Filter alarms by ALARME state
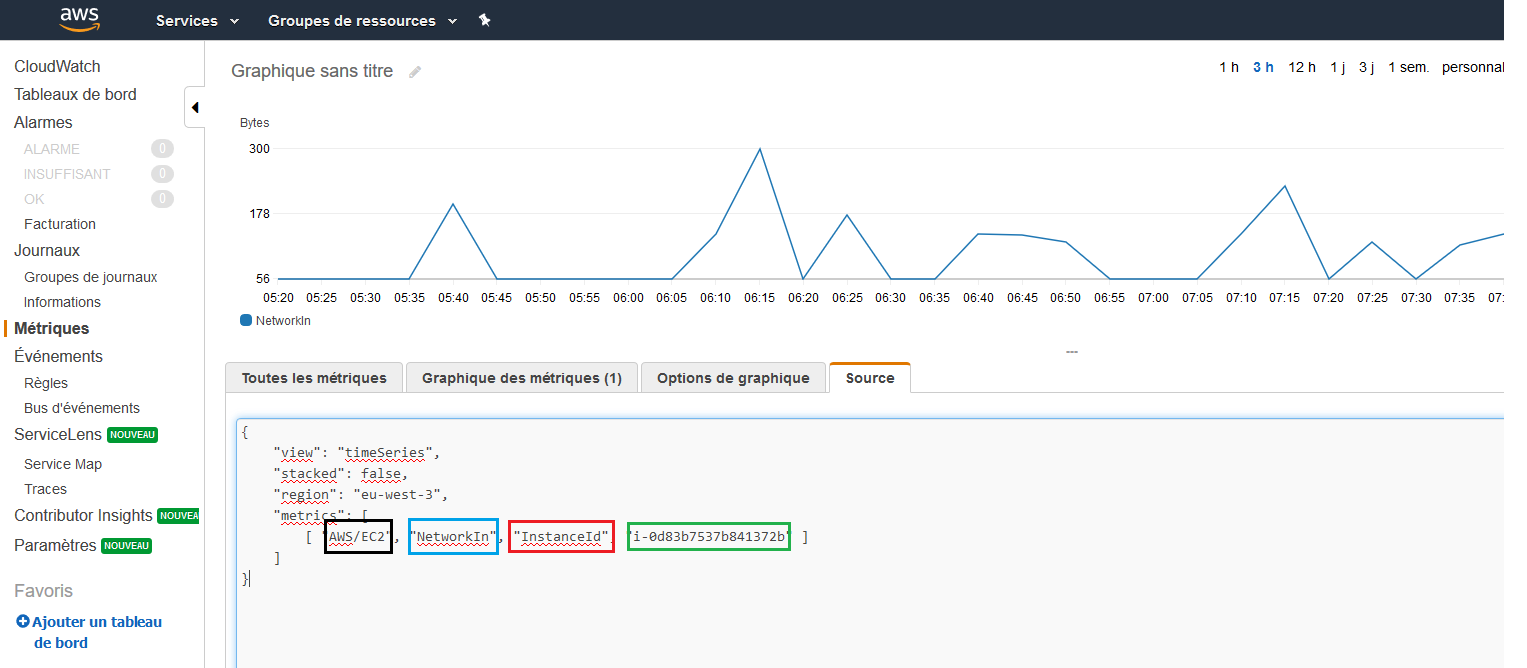The width and height of the screenshot is (1527, 668). coord(52,149)
